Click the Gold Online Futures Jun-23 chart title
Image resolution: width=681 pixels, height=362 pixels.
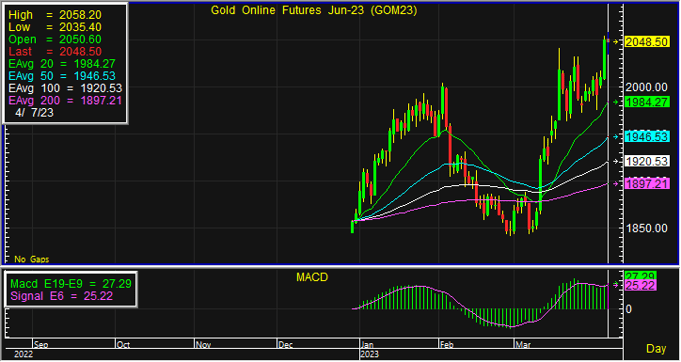coord(314,10)
